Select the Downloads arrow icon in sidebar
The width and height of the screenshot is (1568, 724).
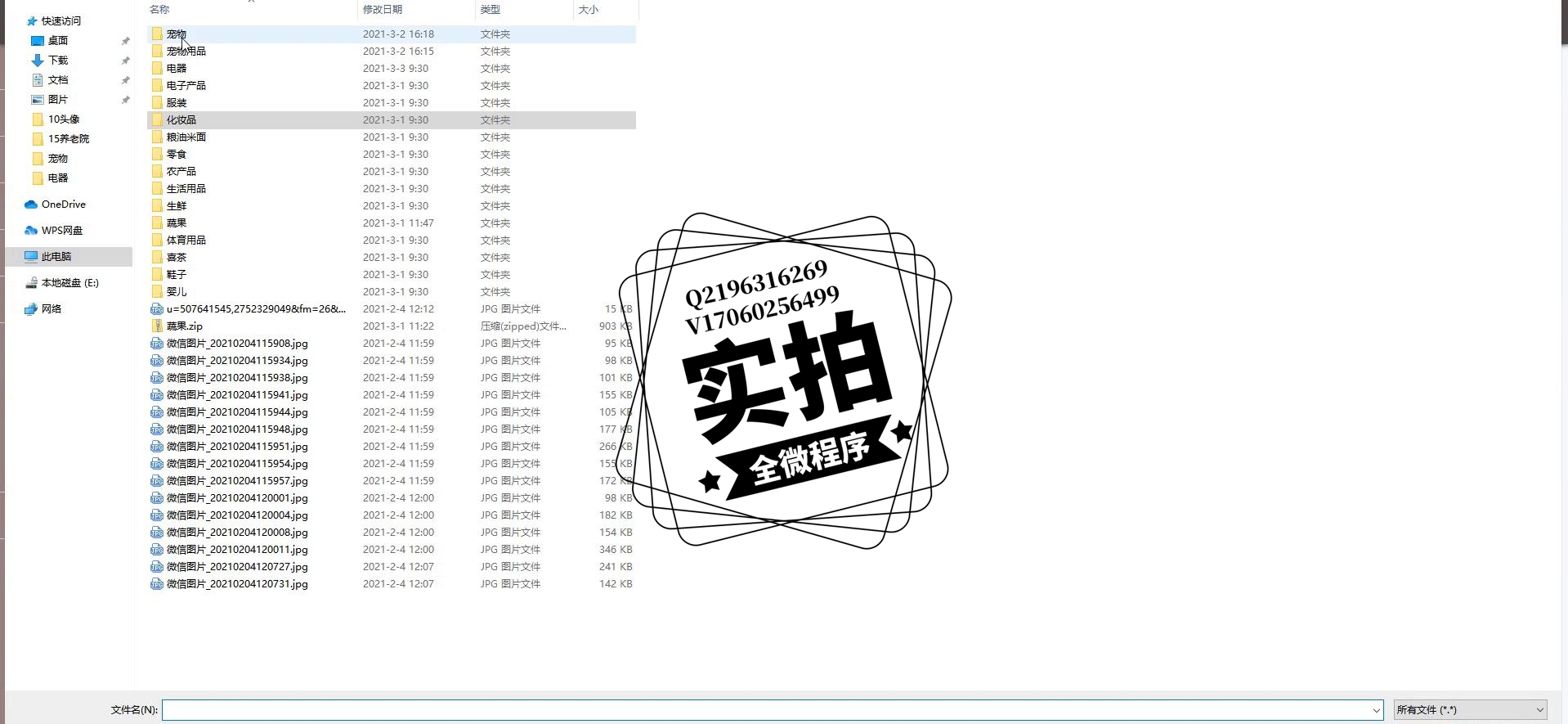coord(37,61)
